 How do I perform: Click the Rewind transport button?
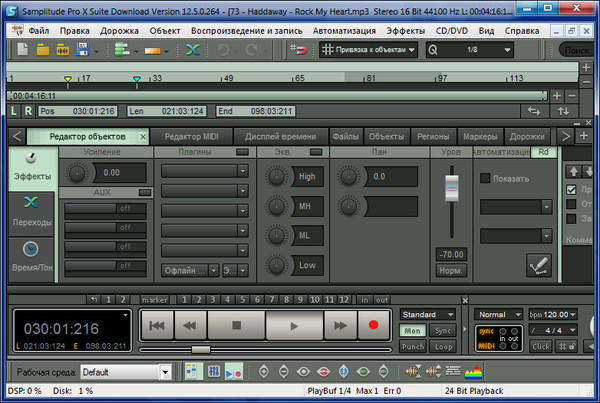(x=190, y=325)
